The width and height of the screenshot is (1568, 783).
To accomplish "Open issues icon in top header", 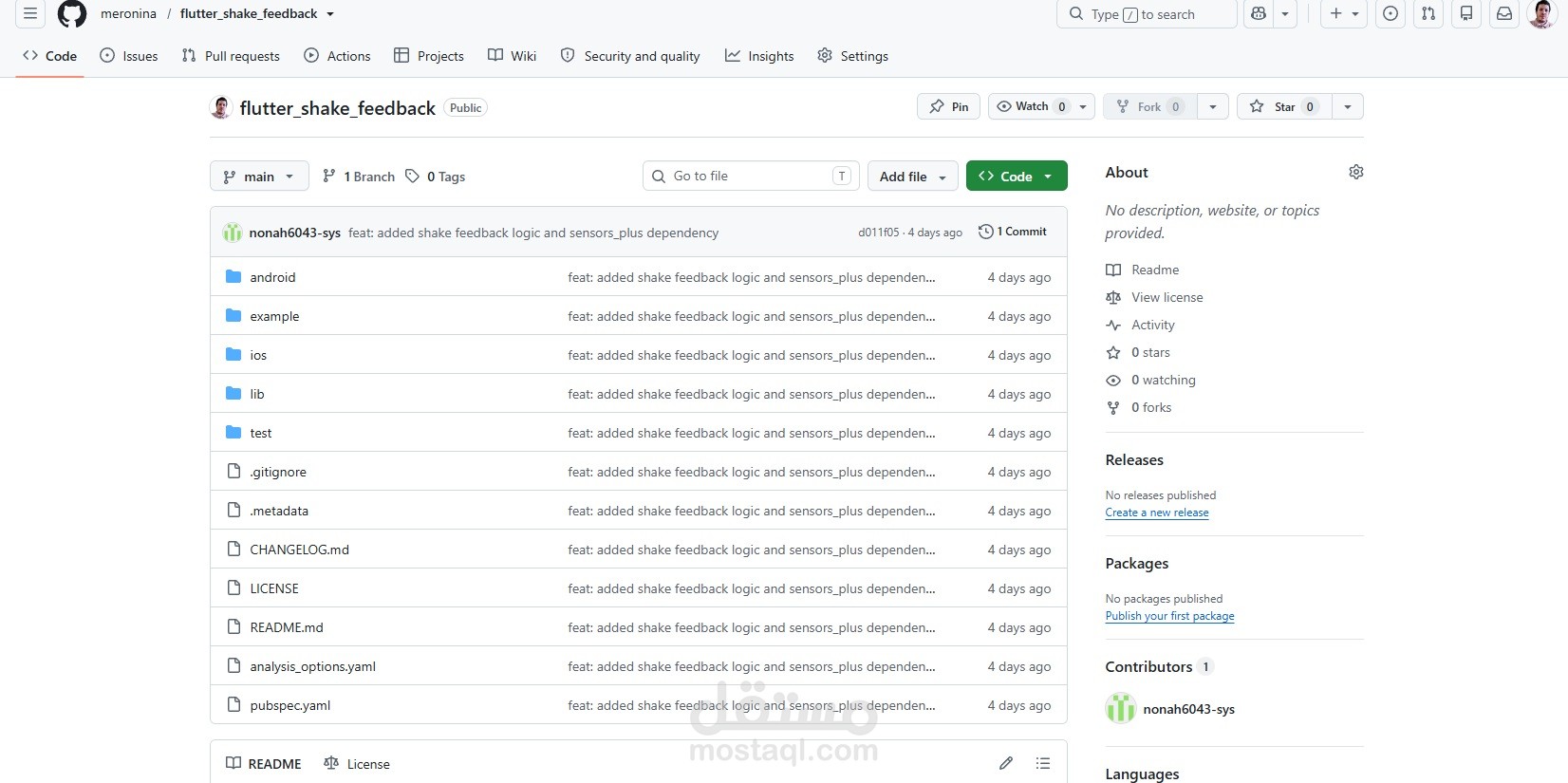I will point(1391,13).
